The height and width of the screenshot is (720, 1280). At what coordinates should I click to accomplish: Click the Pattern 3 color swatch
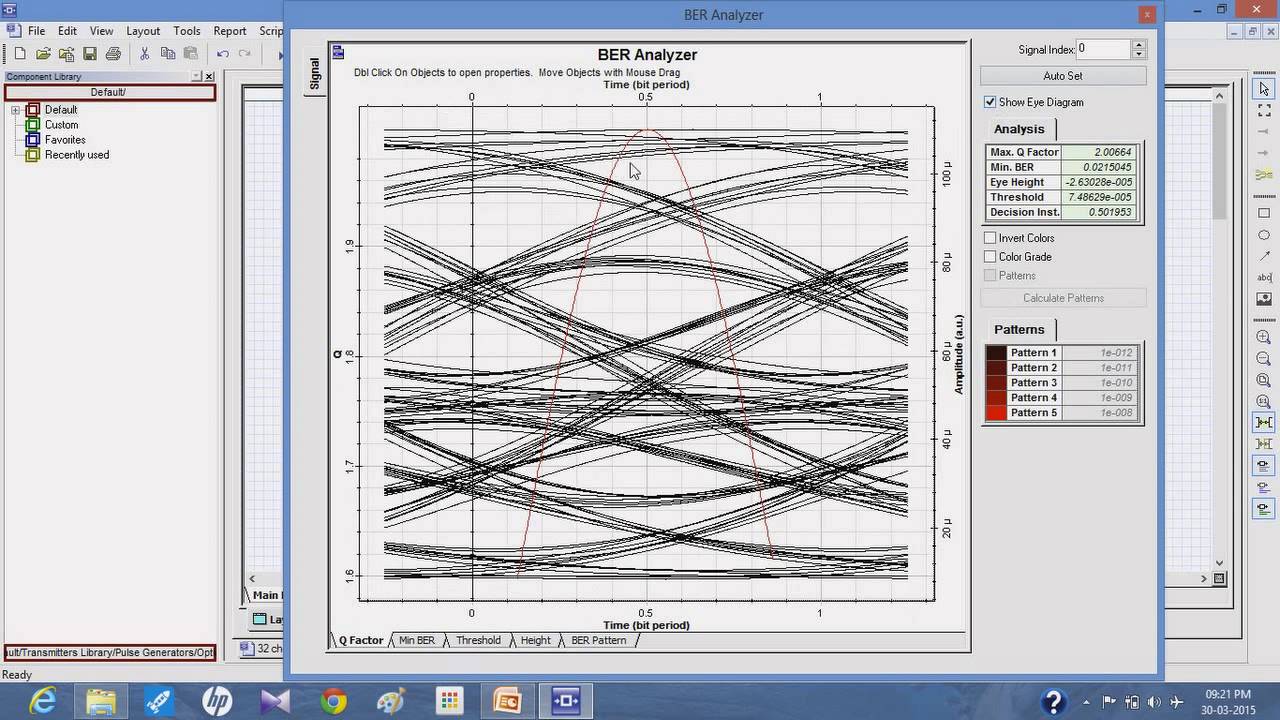click(996, 383)
